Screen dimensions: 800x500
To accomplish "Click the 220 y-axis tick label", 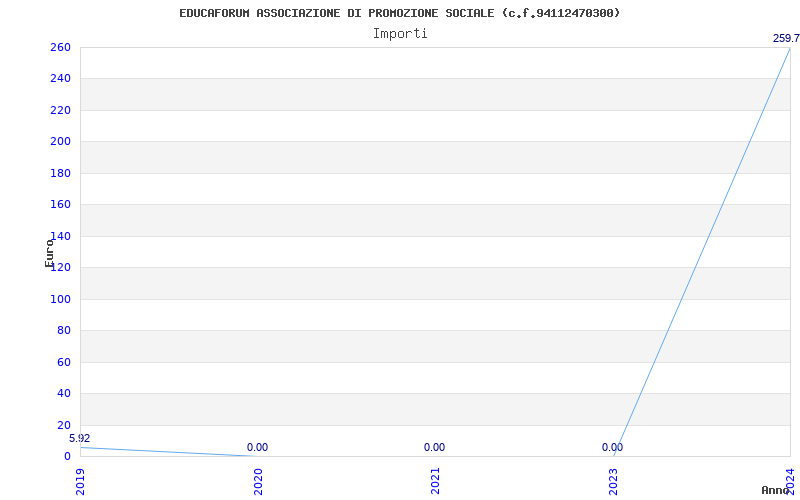I will tap(60, 110).
